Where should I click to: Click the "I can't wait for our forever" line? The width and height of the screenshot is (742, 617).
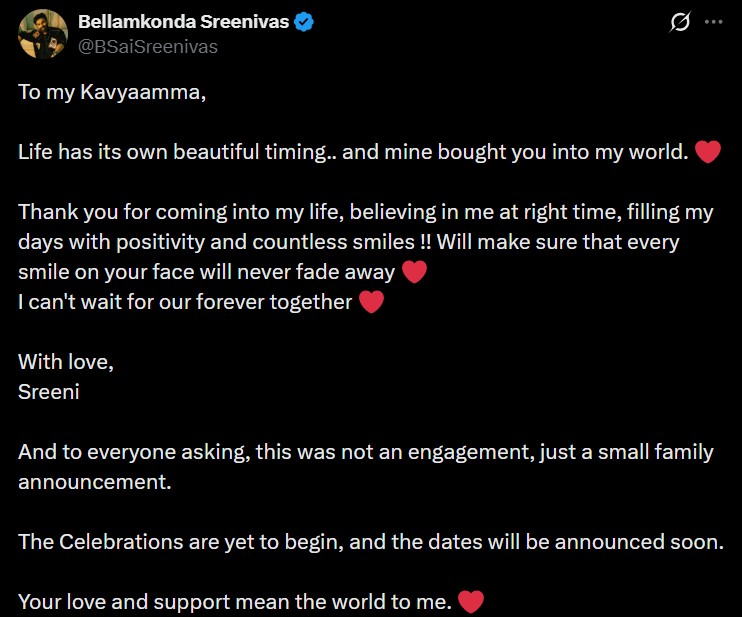[x=185, y=302]
